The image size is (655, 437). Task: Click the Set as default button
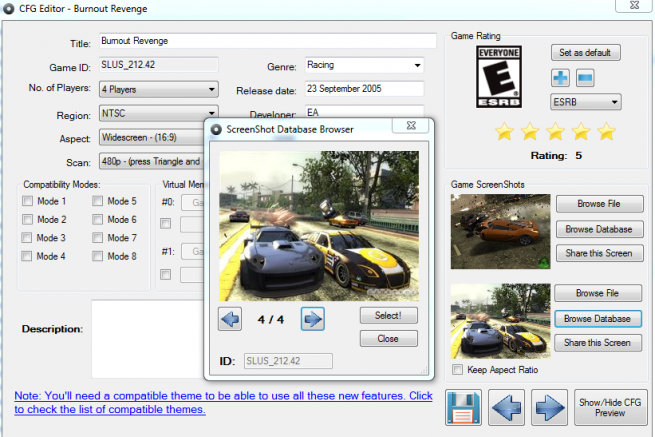[x=585, y=52]
